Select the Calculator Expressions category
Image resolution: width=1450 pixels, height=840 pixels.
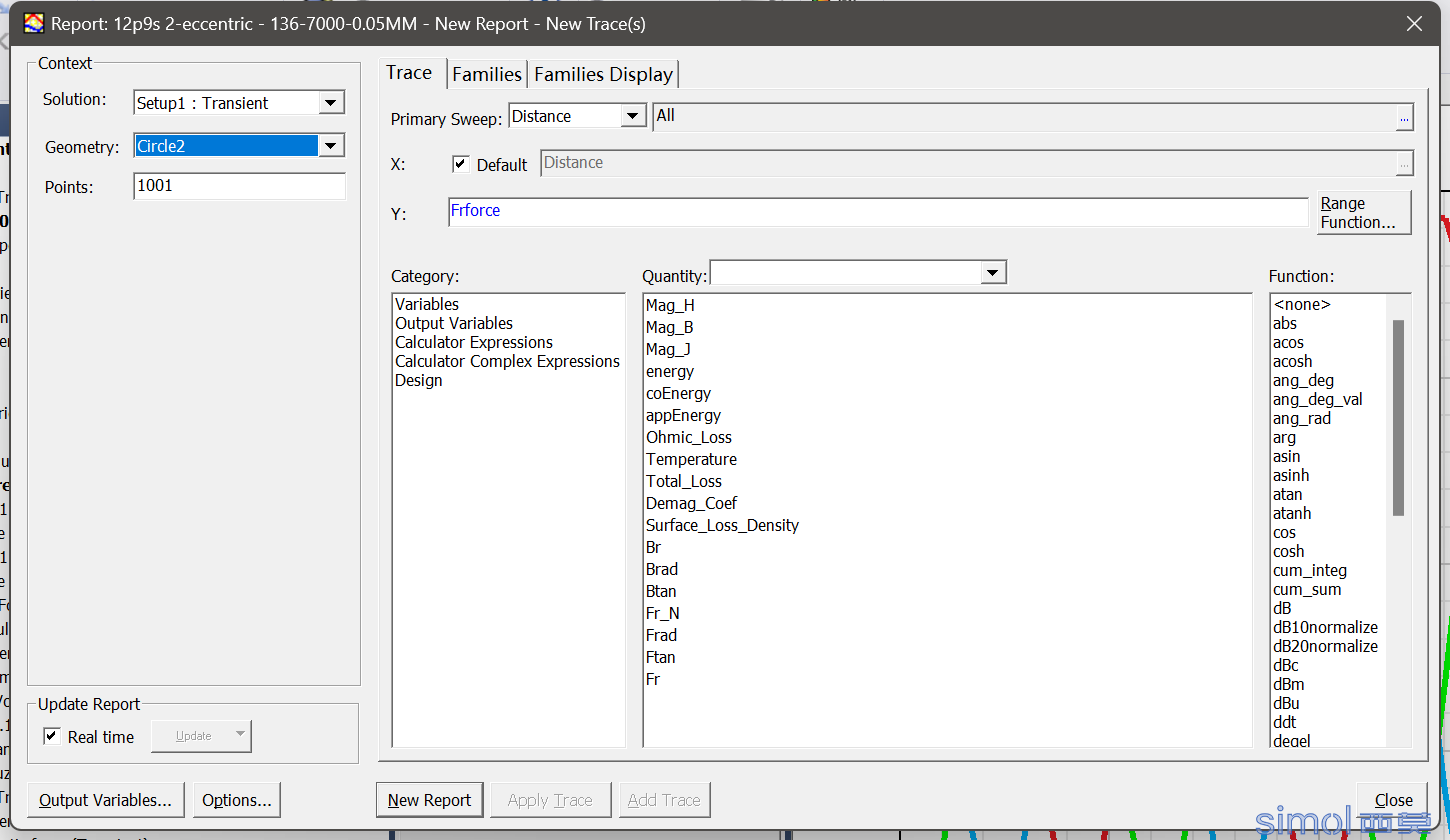[474, 342]
